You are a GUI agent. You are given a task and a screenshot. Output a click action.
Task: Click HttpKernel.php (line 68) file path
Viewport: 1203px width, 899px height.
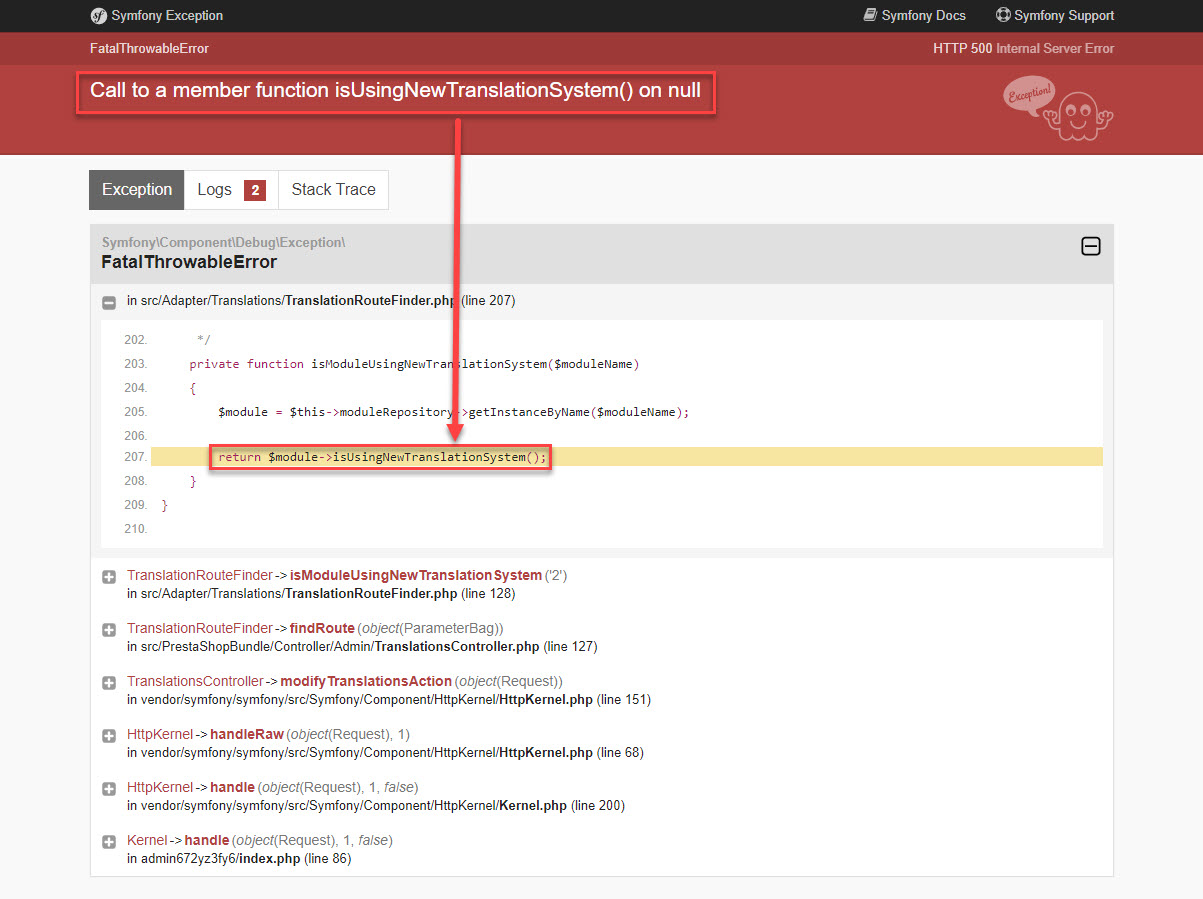[x=385, y=753]
